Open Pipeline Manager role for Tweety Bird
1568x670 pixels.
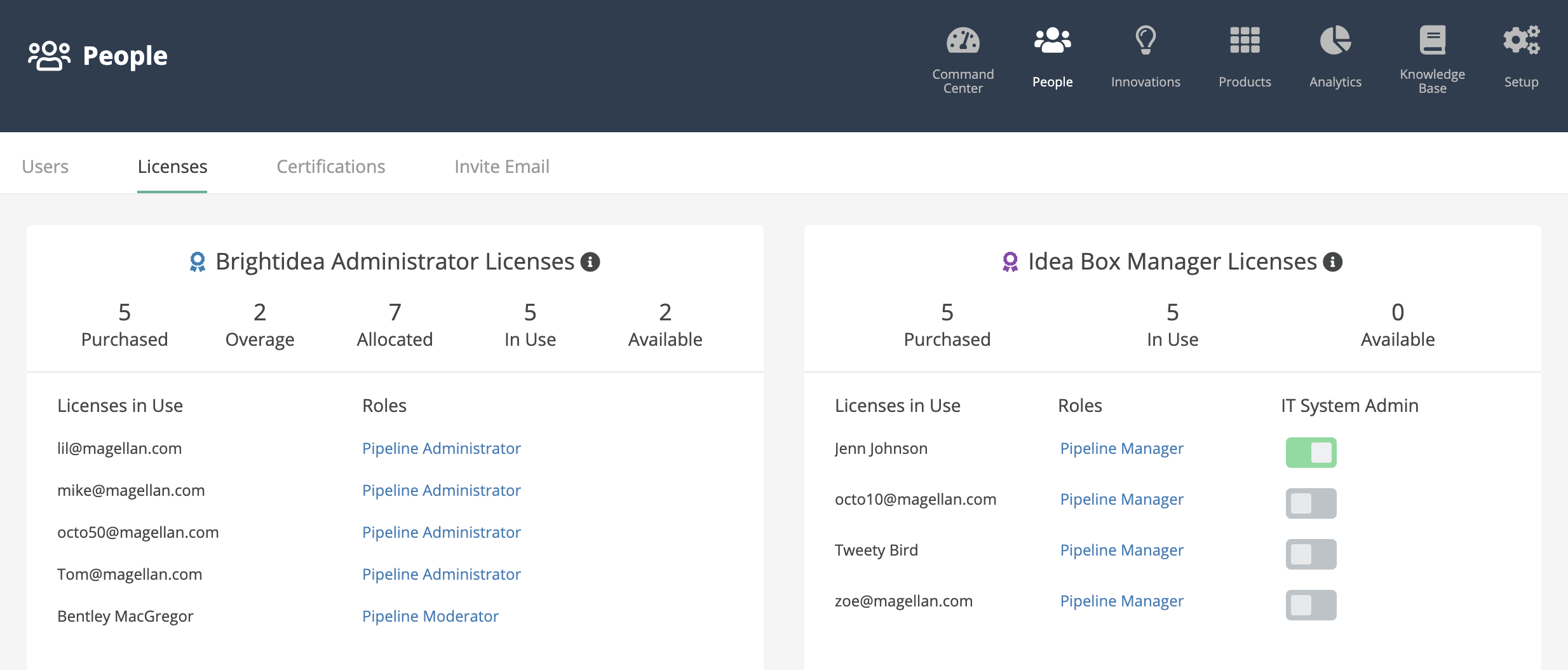tap(1122, 550)
